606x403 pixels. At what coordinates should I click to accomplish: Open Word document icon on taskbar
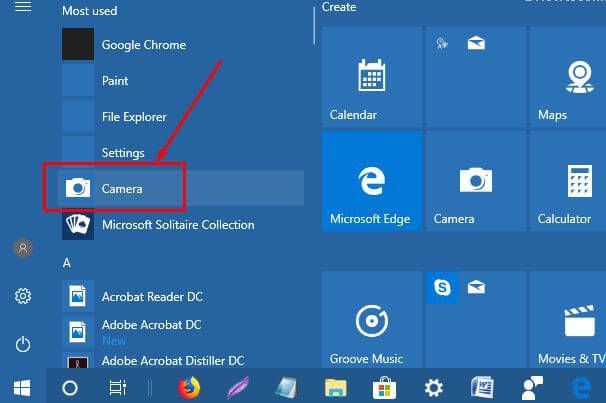[482, 388]
